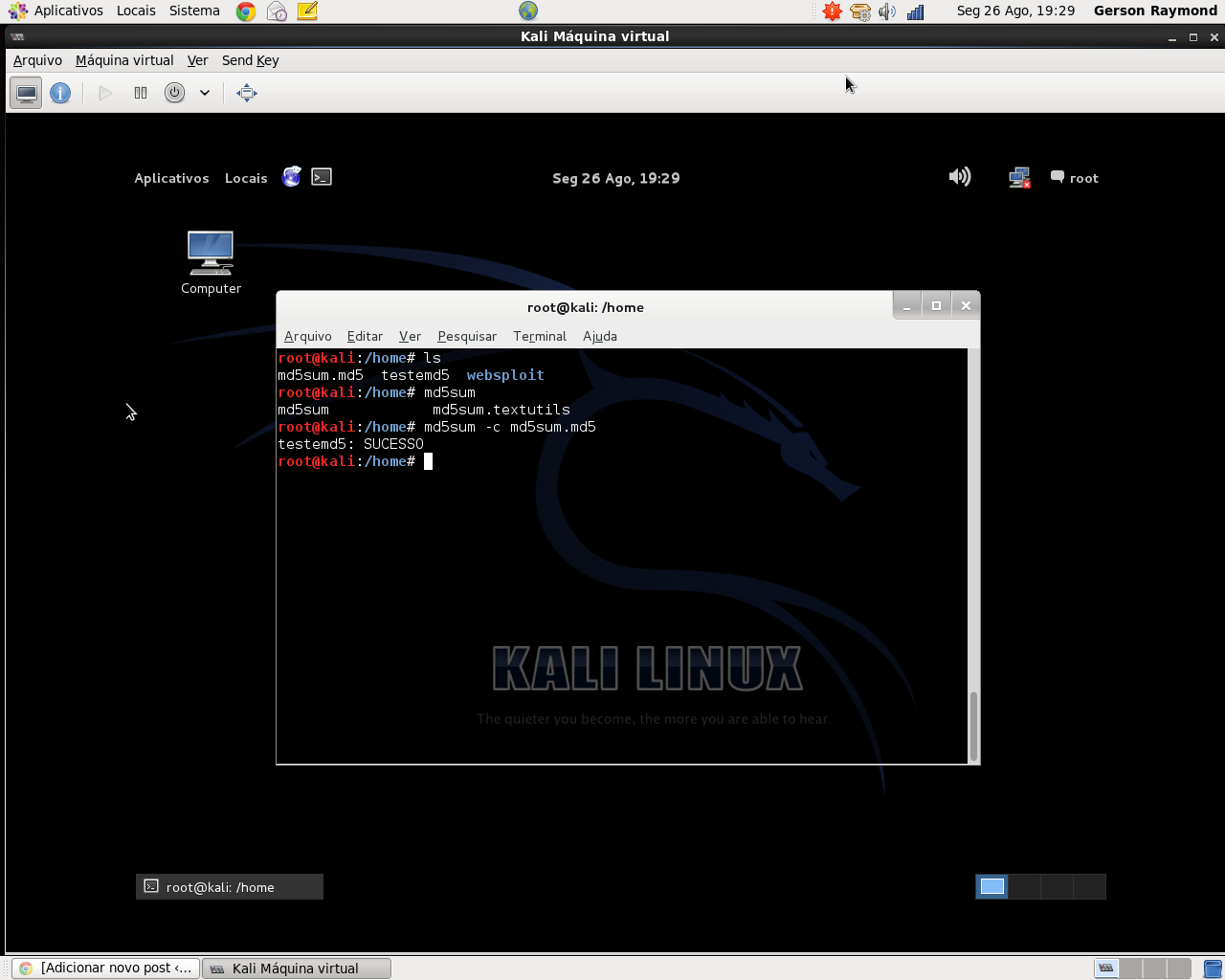Image resolution: width=1225 pixels, height=980 pixels.
Task: Open host clock Seg 26 Ago, 19:29
Action: click(x=1015, y=11)
